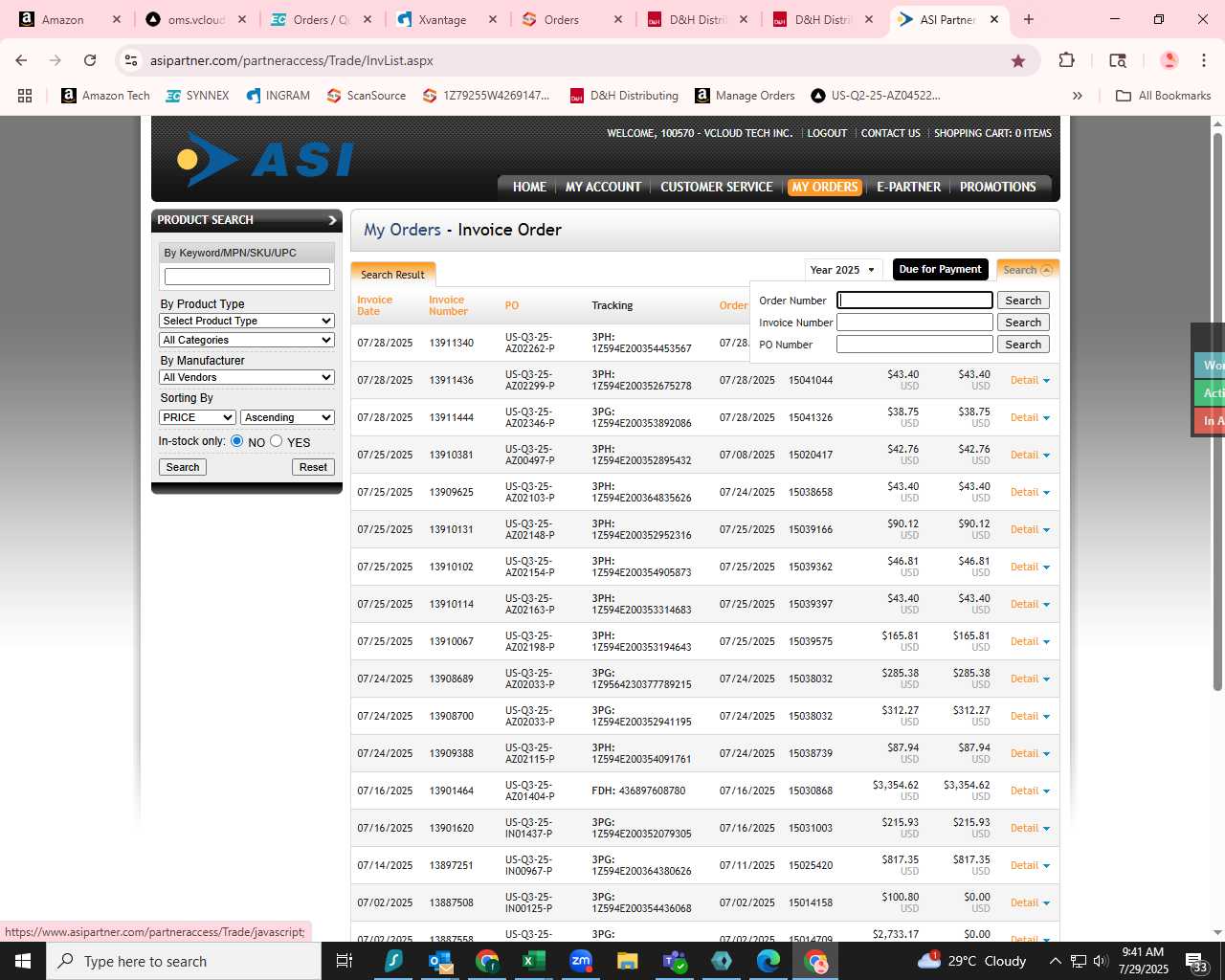Image resolution: width=1225 pixels, height=980 pixels.
Task: Open the browser Extensions puzzle icon
Action: (1066, 60)
